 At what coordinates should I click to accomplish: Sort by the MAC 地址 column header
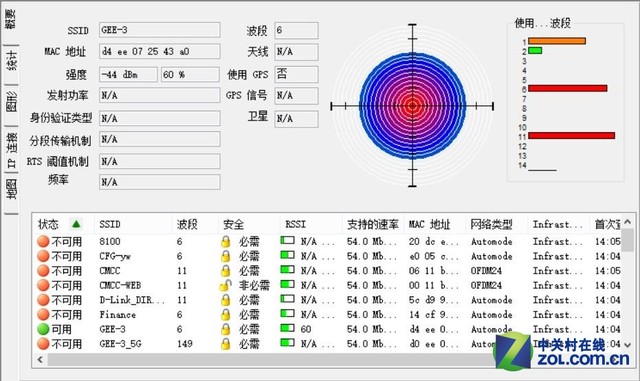[435, 224]
